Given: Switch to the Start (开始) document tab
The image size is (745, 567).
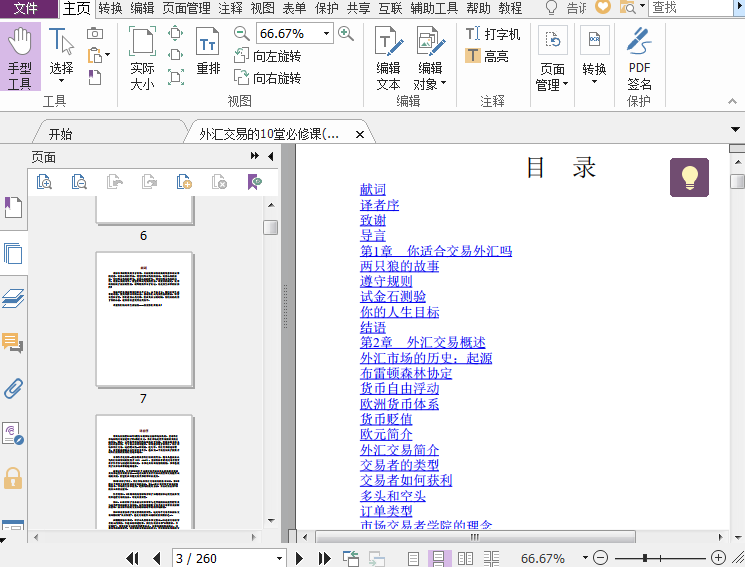Looking at the screenshot, I should click(x=109, y=133).
